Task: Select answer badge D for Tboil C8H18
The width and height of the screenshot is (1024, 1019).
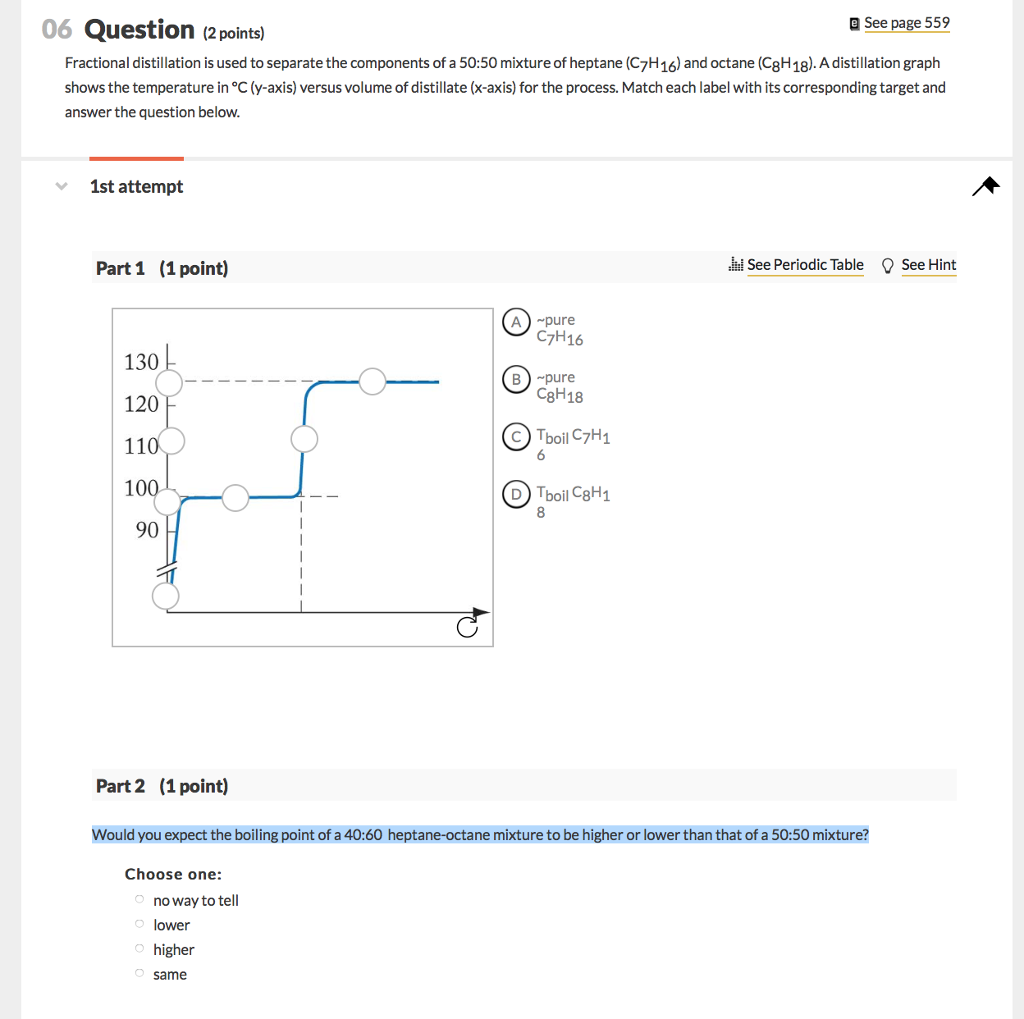Action: tap(516, 494)
